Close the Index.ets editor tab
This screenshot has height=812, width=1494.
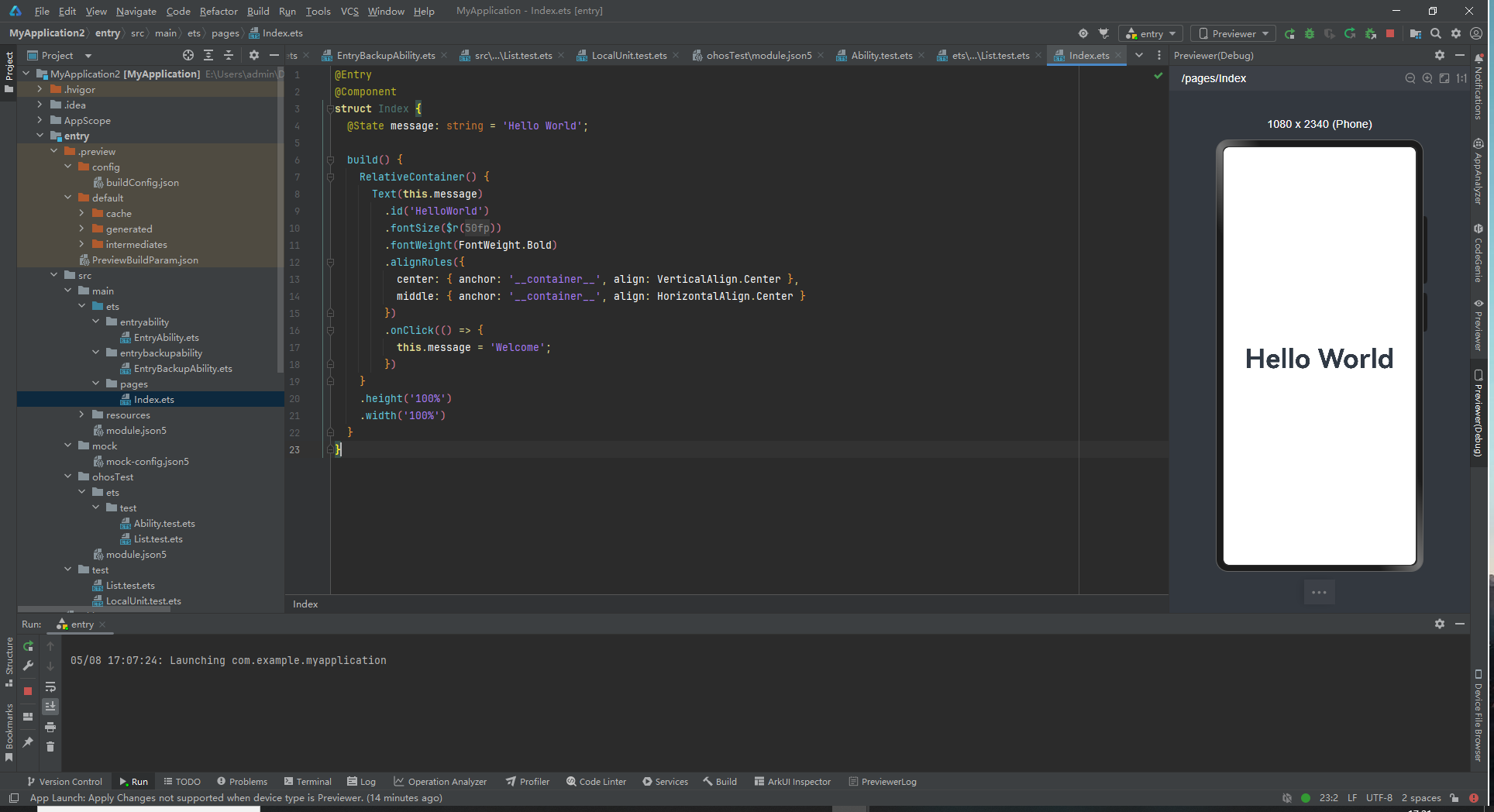(x=1117, y=55)
